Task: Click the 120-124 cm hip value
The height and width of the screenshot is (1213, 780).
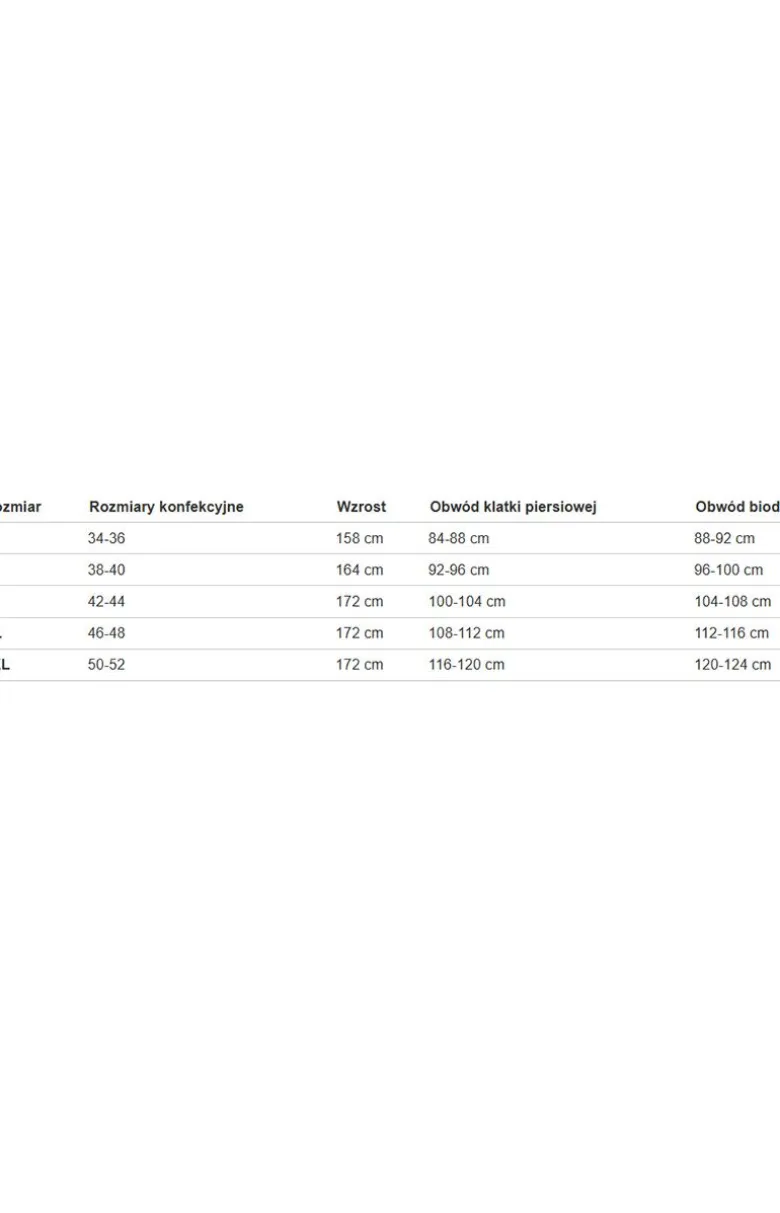Action: click(733, 664)
